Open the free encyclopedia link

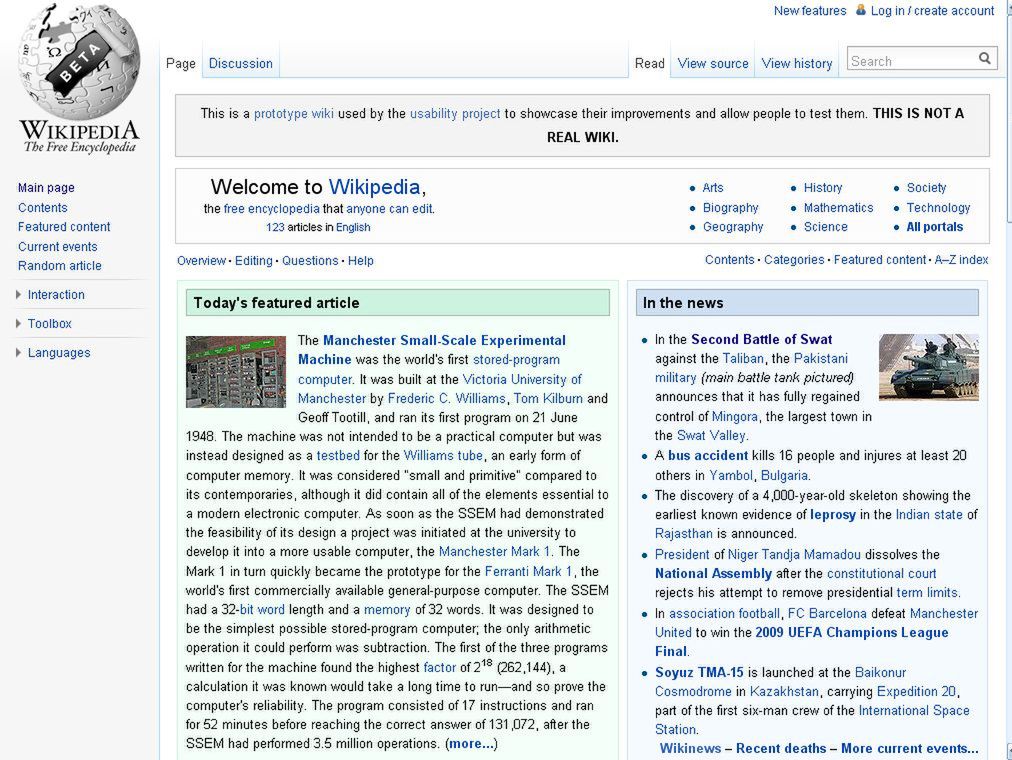pos(272,209)
